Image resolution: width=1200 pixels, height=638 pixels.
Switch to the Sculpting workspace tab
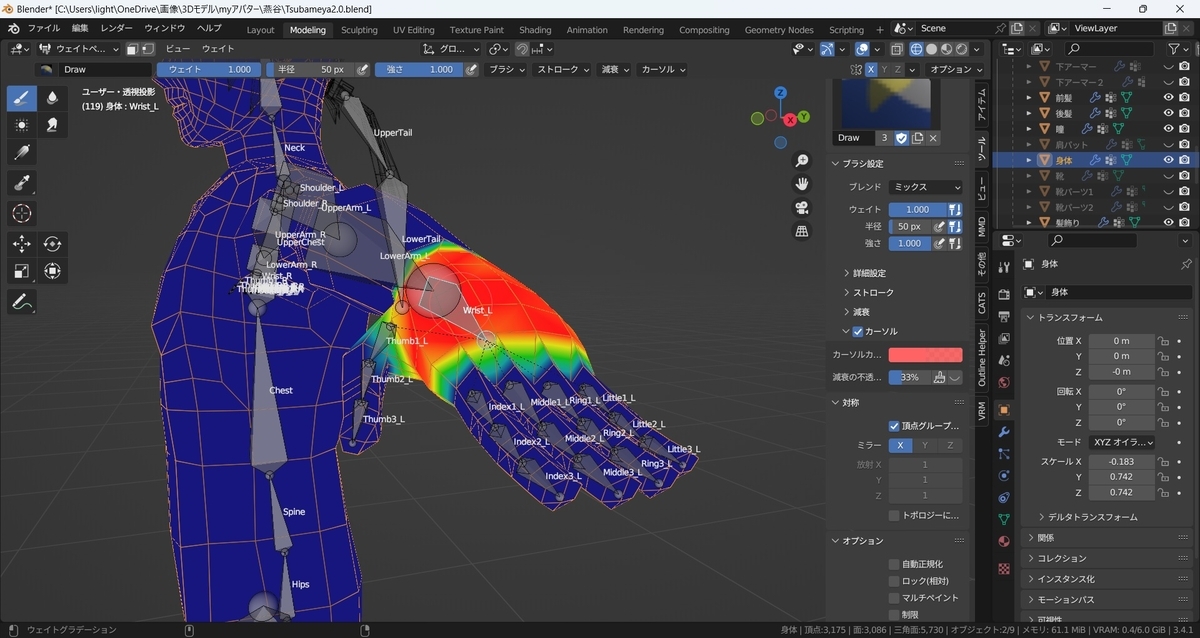coord(359,30)
